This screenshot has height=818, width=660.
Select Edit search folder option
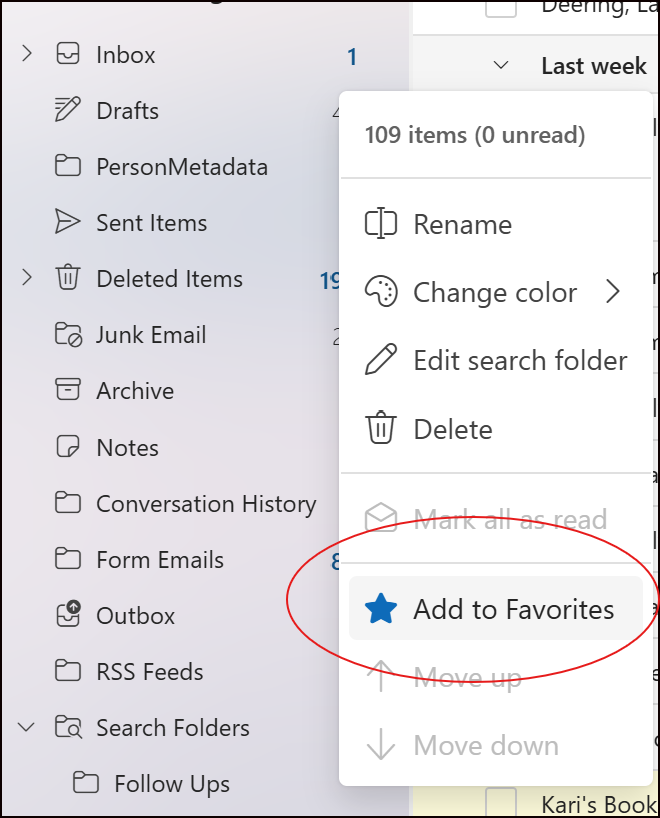pos(520,361)
